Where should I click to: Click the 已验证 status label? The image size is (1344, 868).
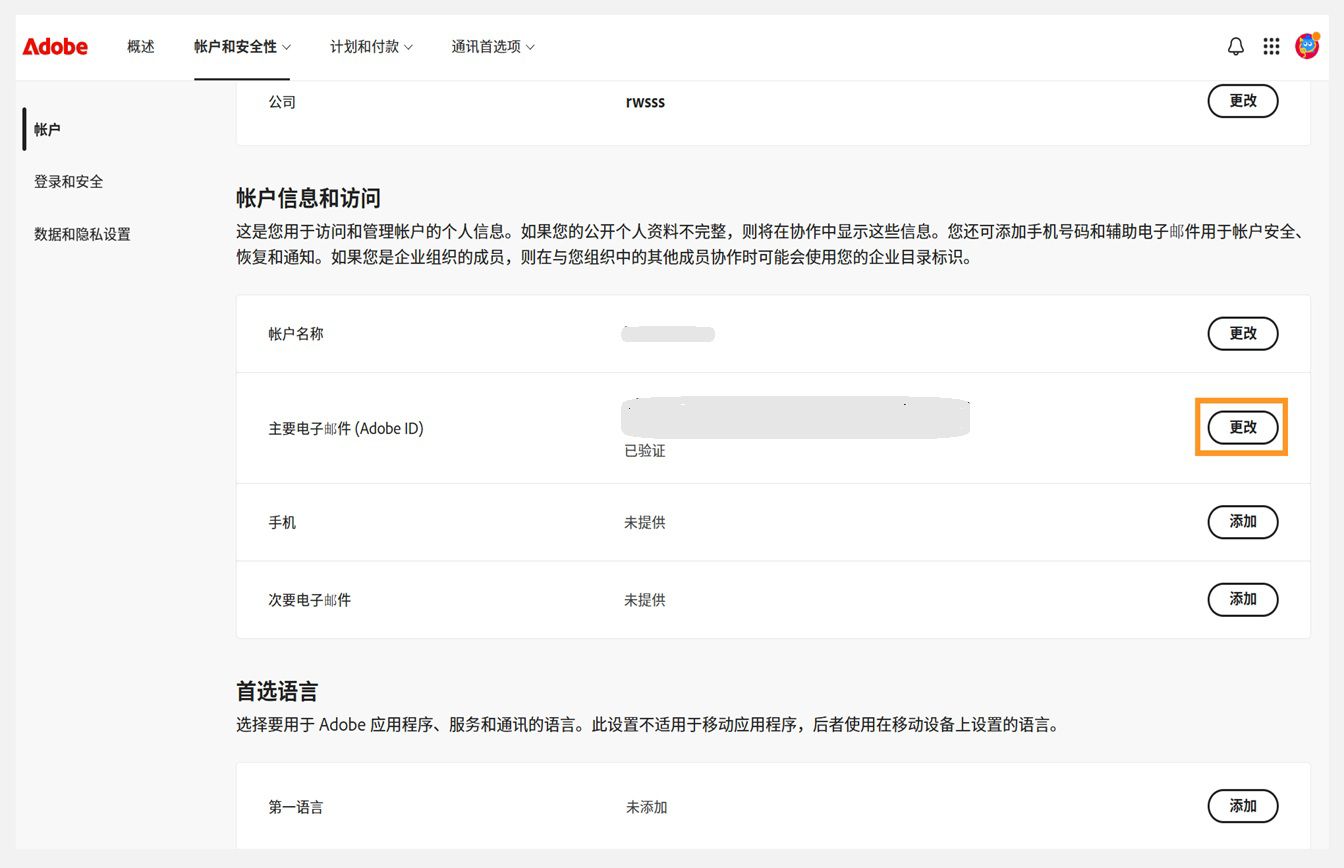[646, 450]
